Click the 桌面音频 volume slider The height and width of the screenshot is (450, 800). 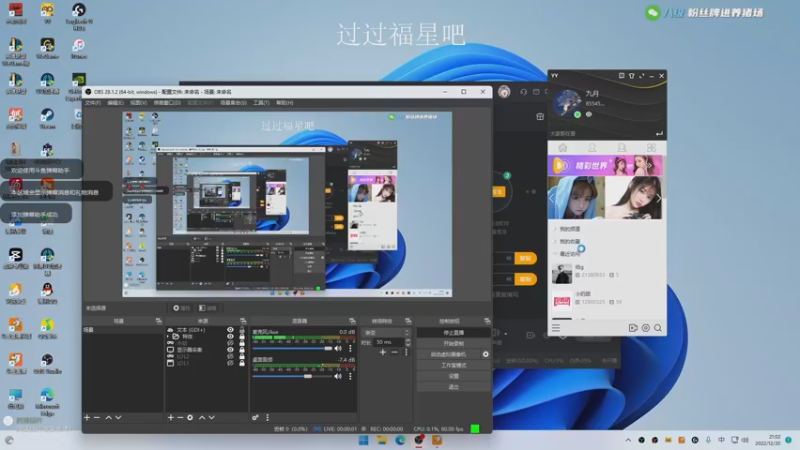pyautogui.click(x=292, y=376)
